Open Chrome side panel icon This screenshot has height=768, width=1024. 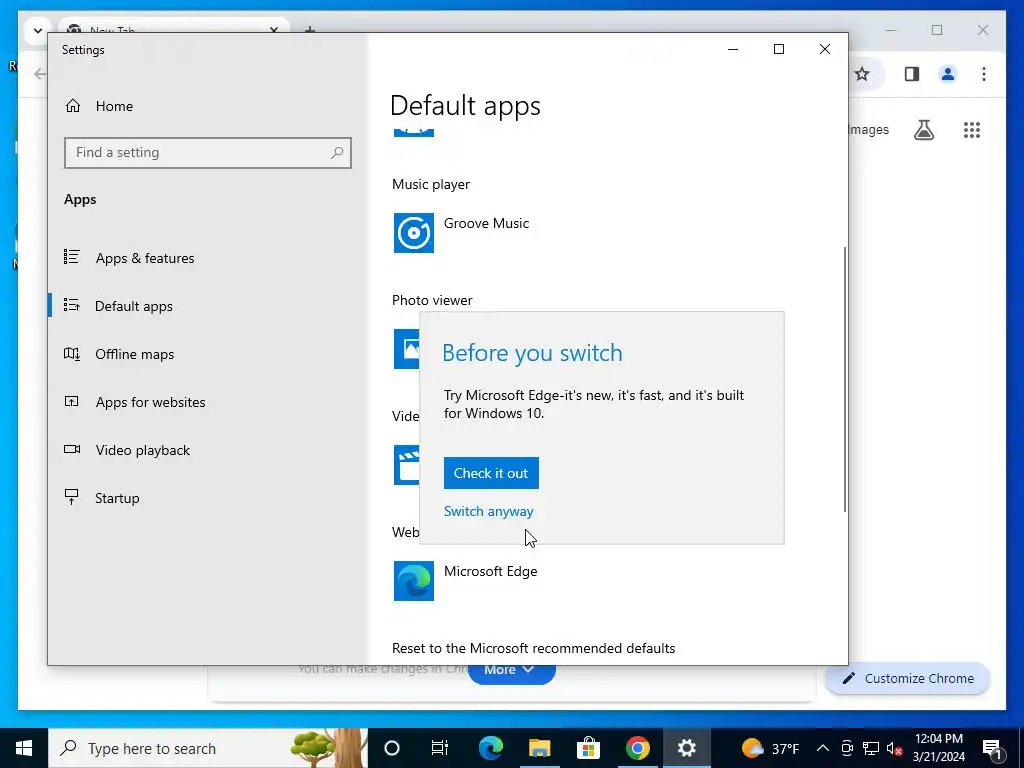912,74
